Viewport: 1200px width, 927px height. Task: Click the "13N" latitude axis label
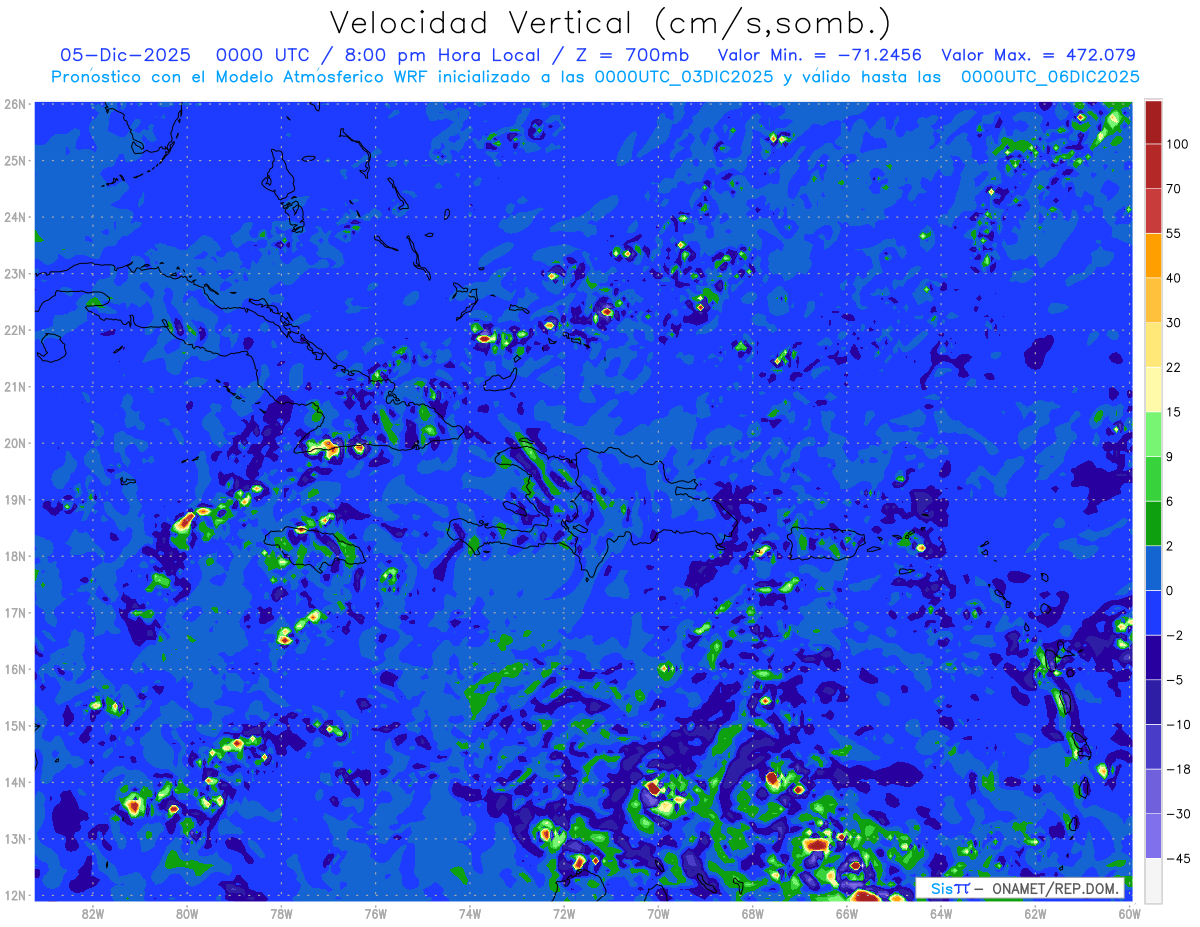click(15, 839)
